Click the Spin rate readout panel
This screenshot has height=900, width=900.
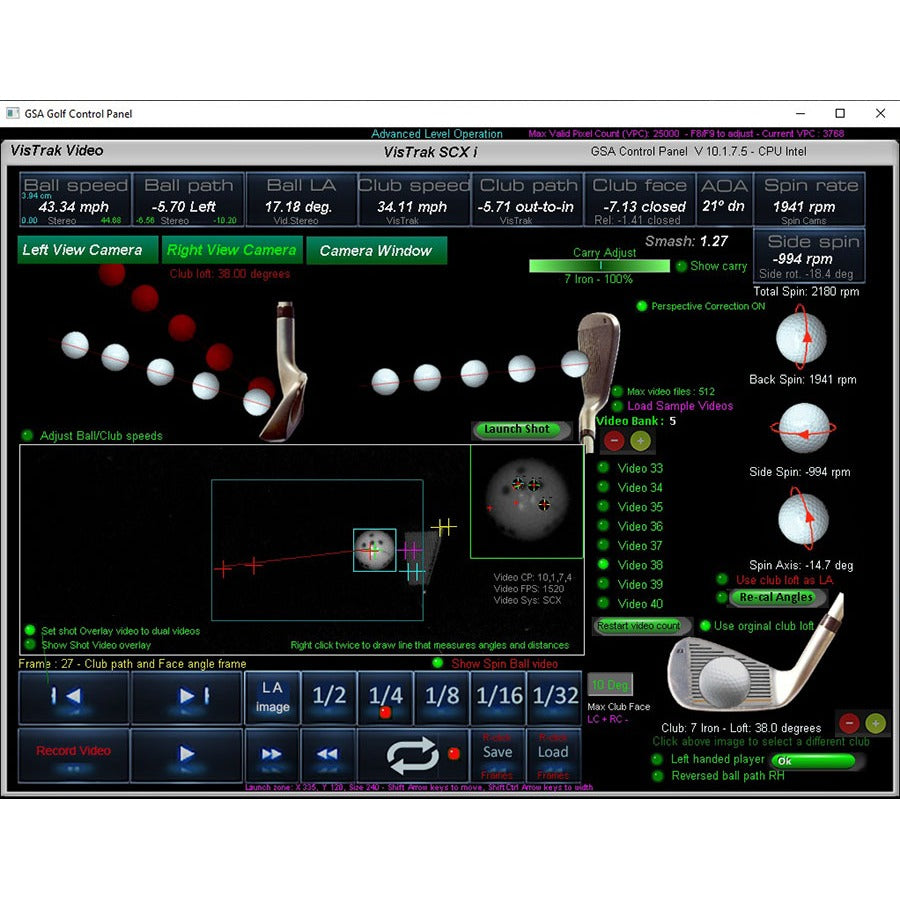tap(810, 199)
